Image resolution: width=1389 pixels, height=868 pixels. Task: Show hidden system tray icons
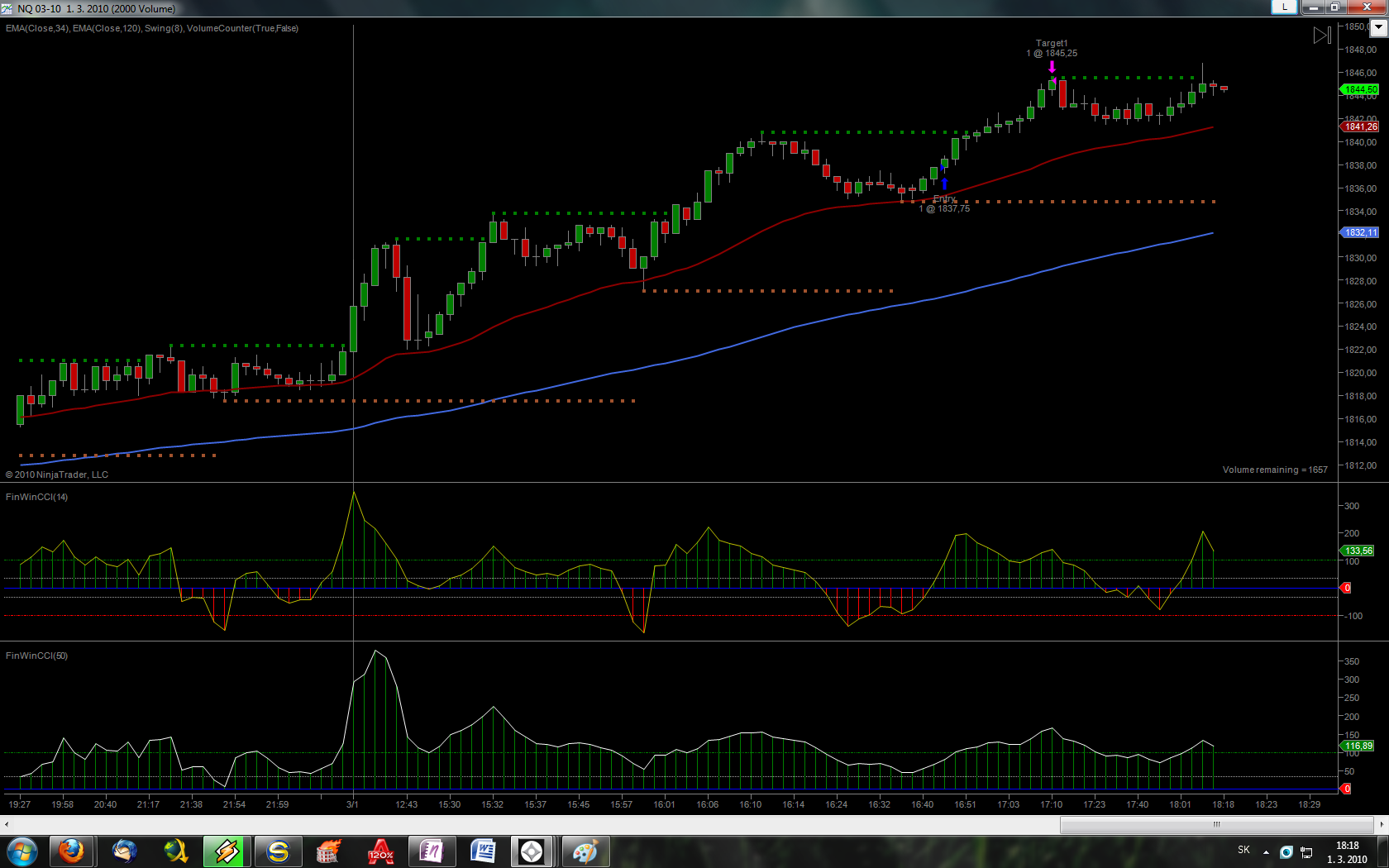point(1266,851)
